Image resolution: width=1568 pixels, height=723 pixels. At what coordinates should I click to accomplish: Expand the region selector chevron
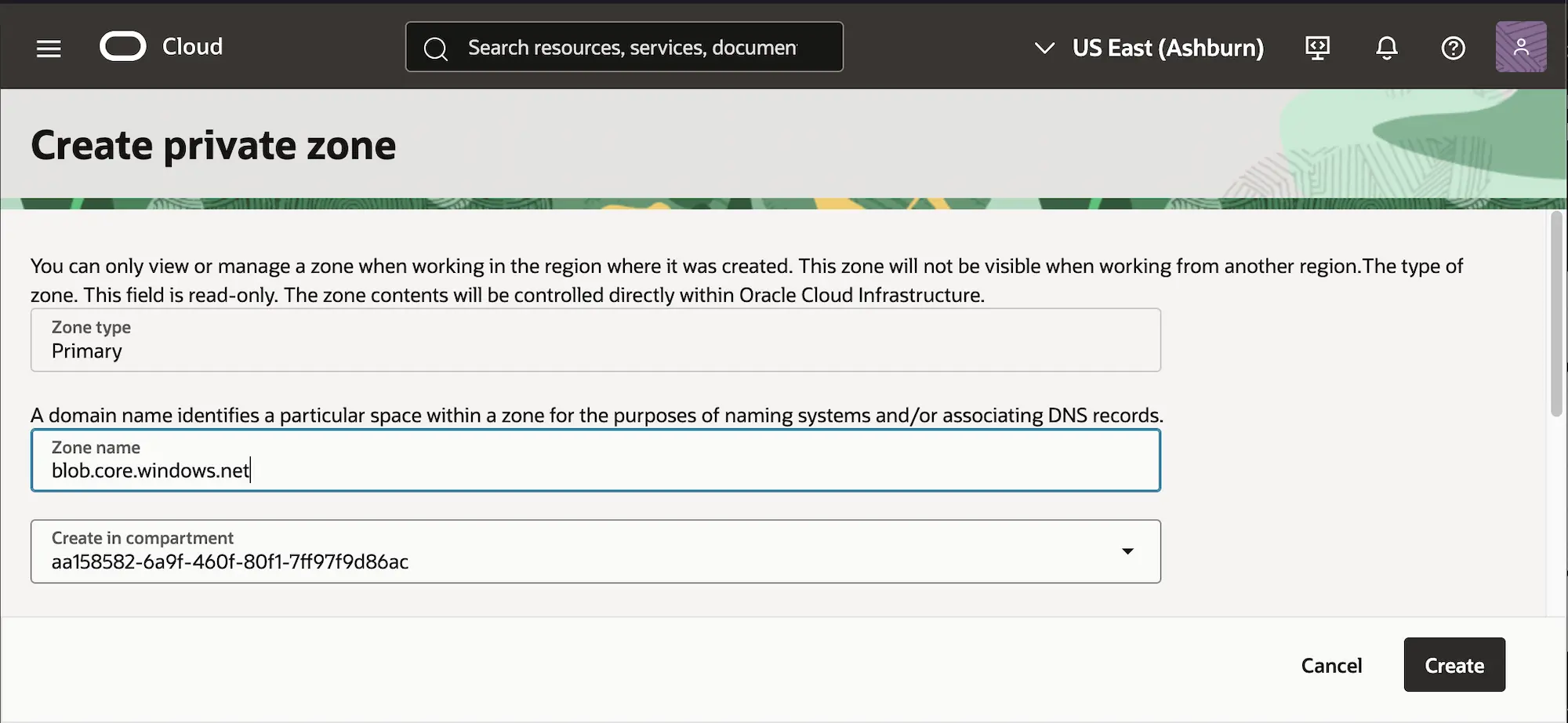(x=1044, y=48)
